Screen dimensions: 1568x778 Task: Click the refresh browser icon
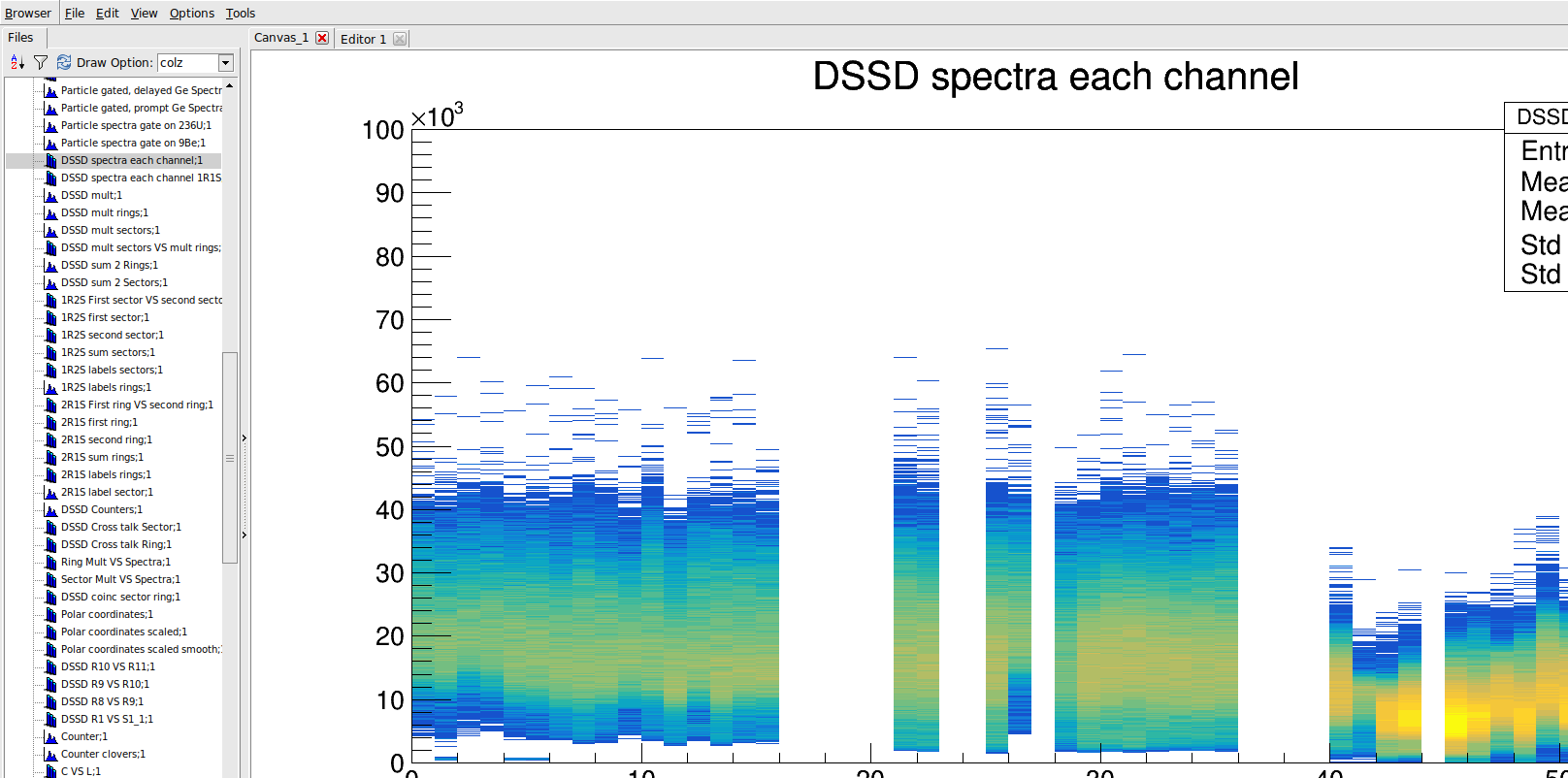click(64, 63)
